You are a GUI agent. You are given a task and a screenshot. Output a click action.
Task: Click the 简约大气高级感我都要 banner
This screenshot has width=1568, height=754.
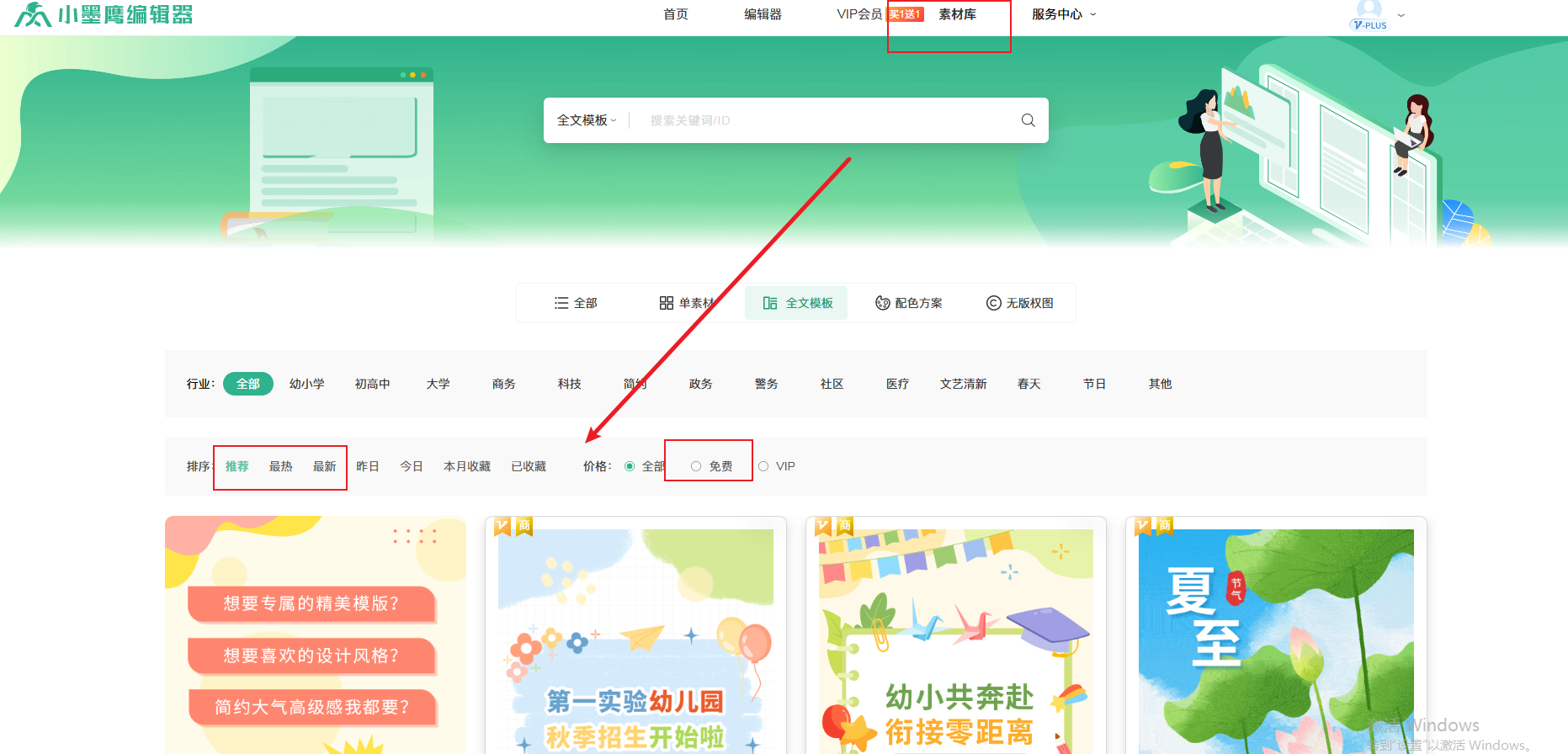tap(311, 707)
